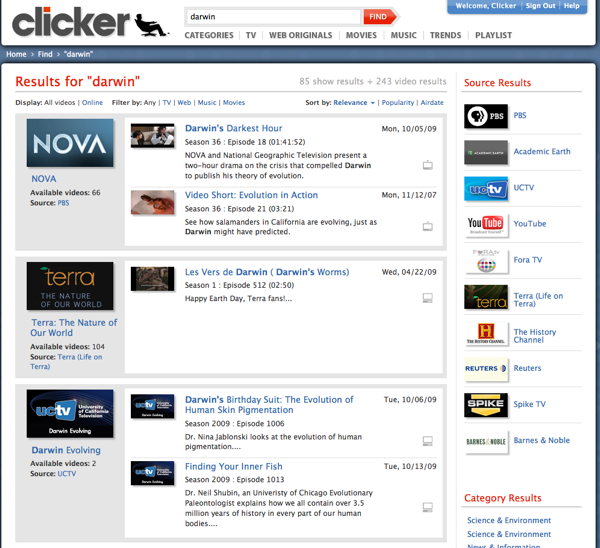
Task: Open the PLAYLIST menu item
Action: pos(493,35)
